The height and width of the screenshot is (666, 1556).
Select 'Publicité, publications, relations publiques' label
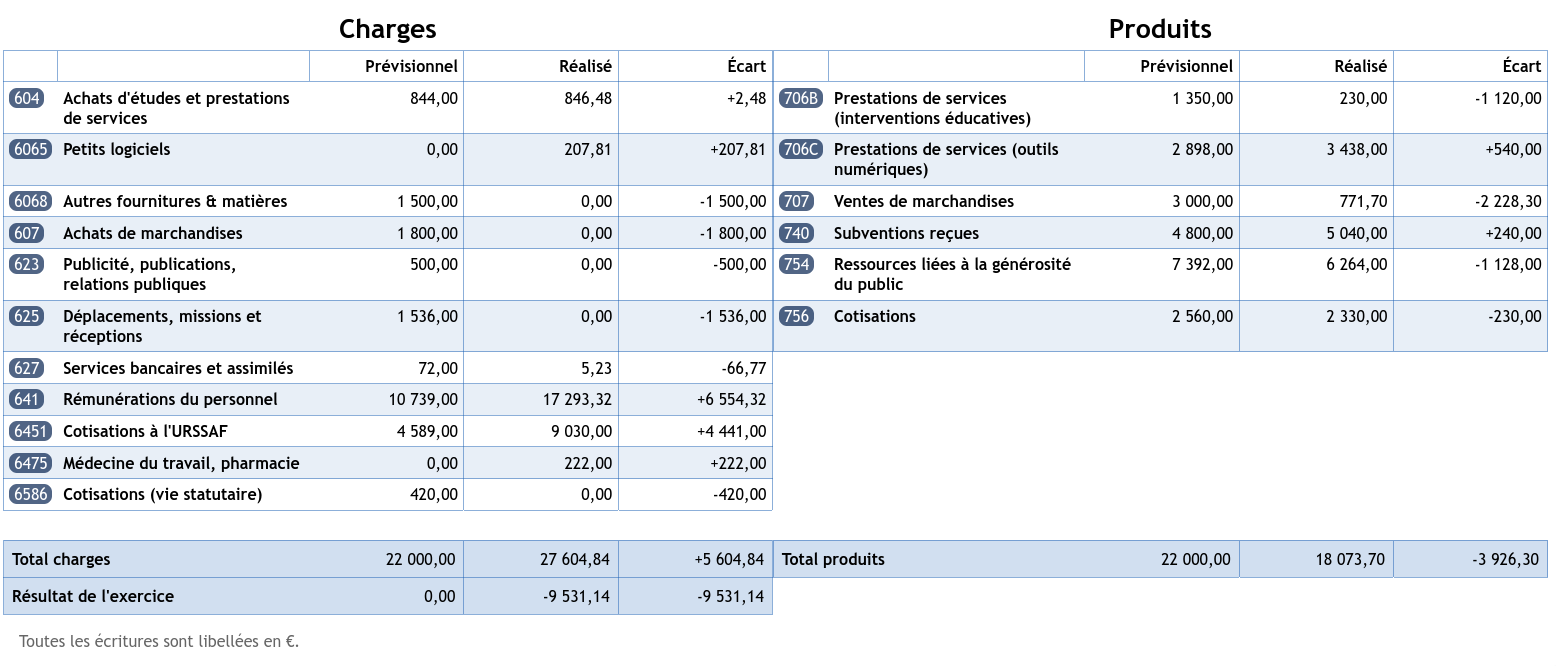click(x=150, y=274)
